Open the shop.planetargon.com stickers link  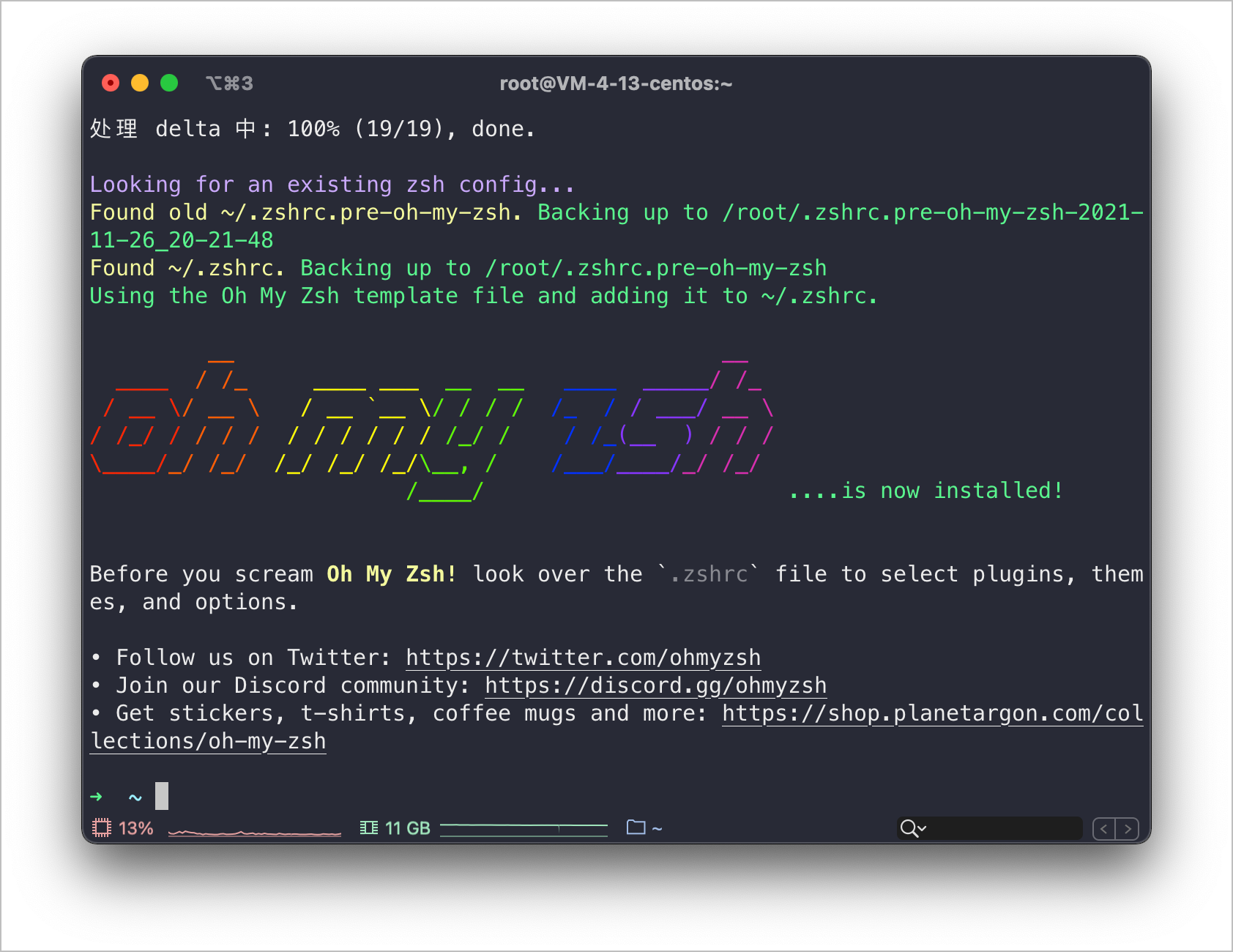pos(933,713)
